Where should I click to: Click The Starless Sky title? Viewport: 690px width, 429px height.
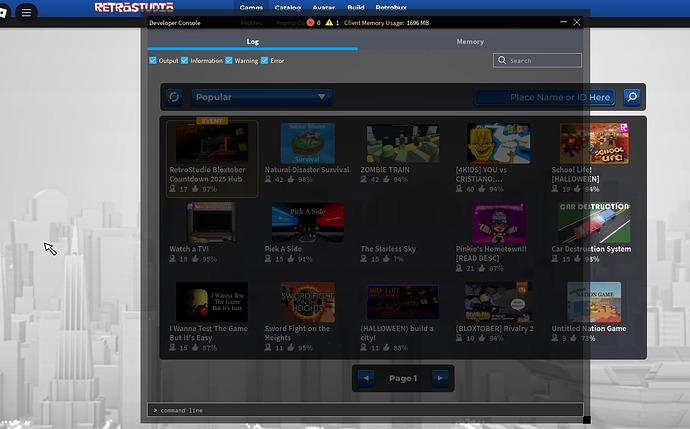[x=388, y=249]
